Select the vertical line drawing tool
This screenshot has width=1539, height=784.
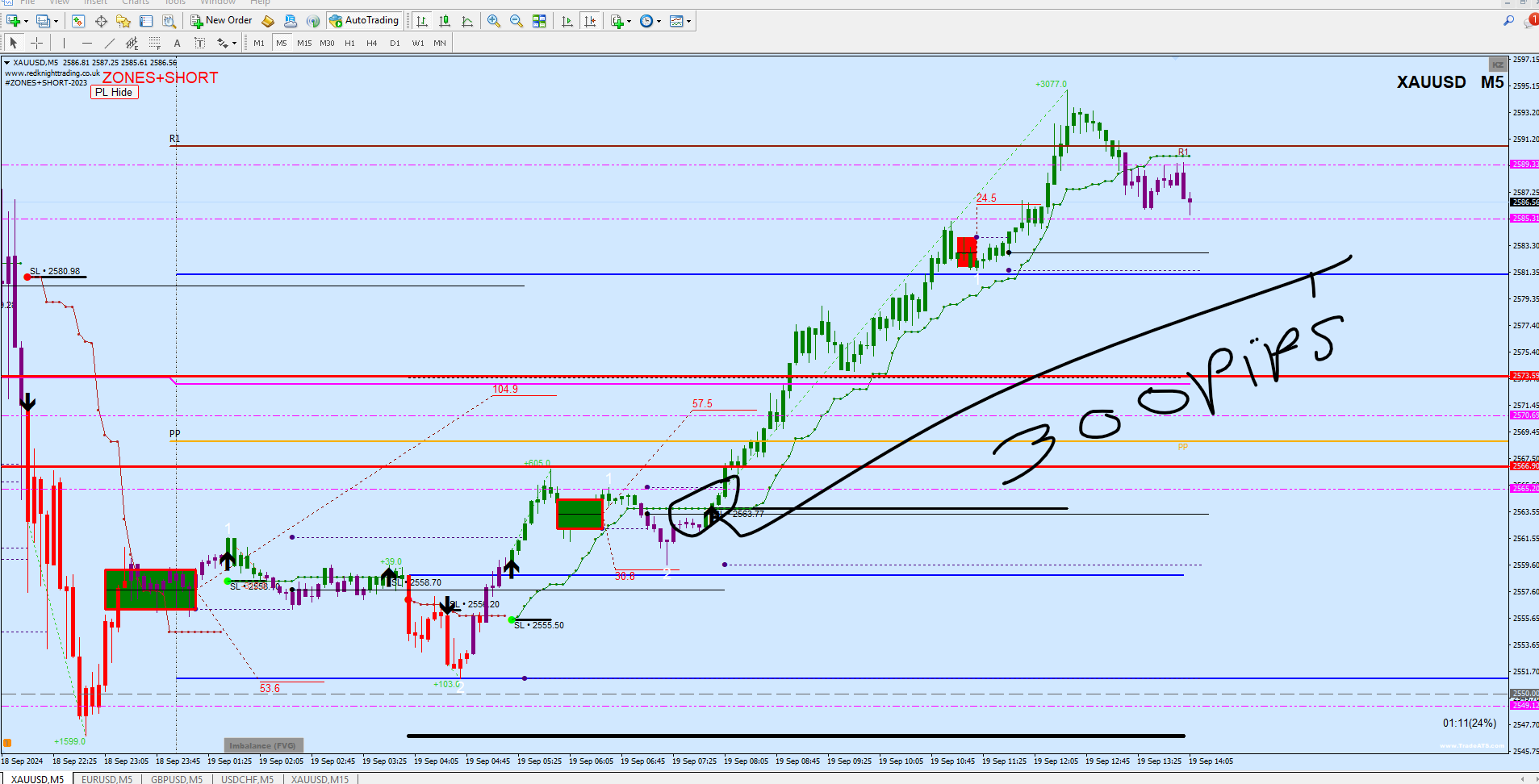click(x=64, y=43)
